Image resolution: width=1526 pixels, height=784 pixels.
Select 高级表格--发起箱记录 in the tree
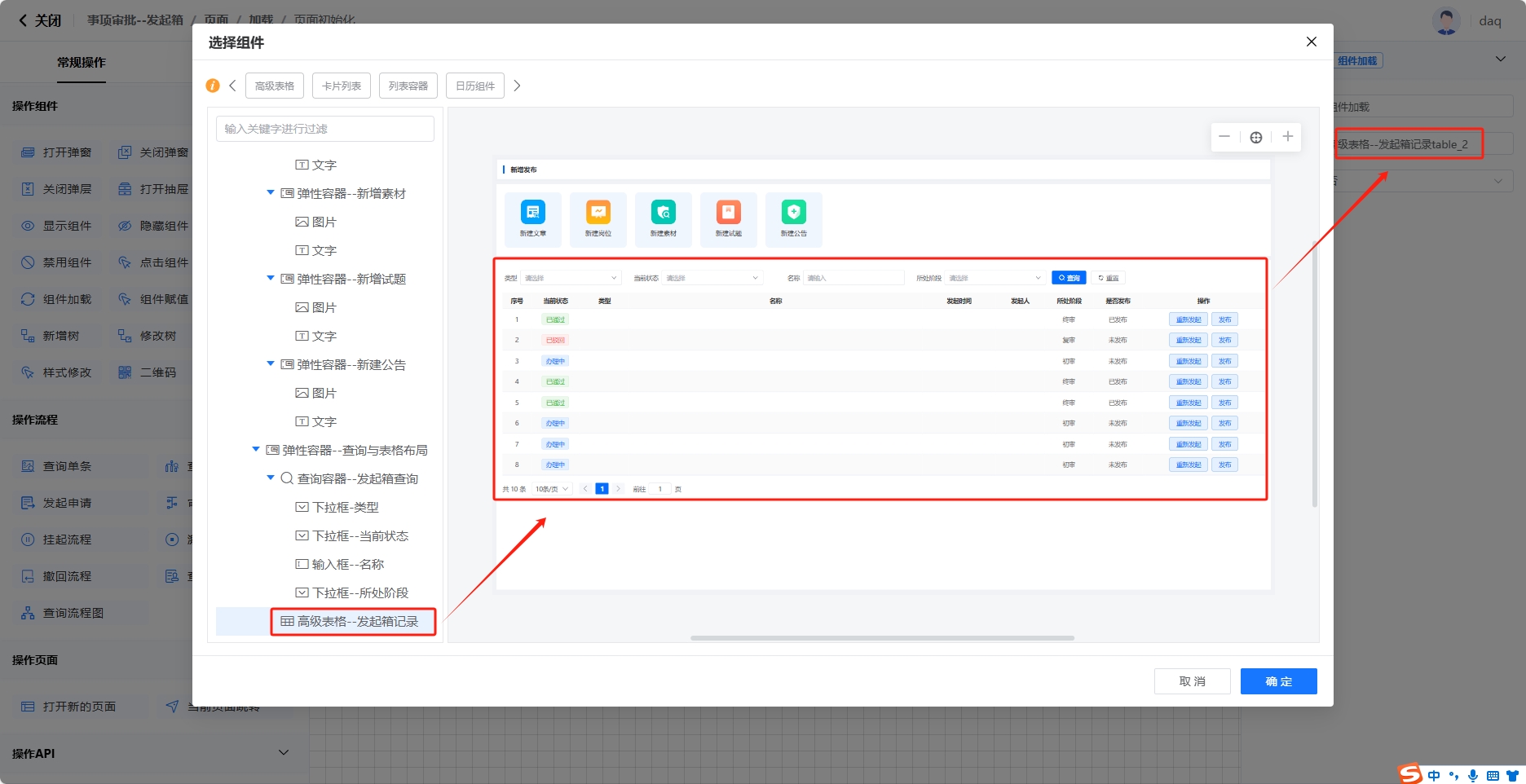[x=357, y=621]
